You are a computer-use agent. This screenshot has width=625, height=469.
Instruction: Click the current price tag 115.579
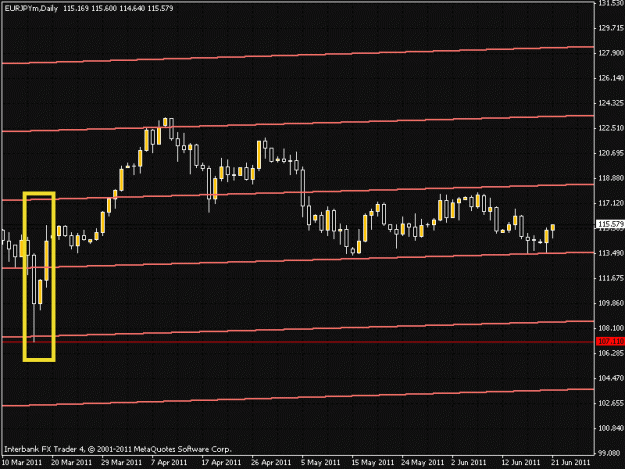tap(611, 224)
